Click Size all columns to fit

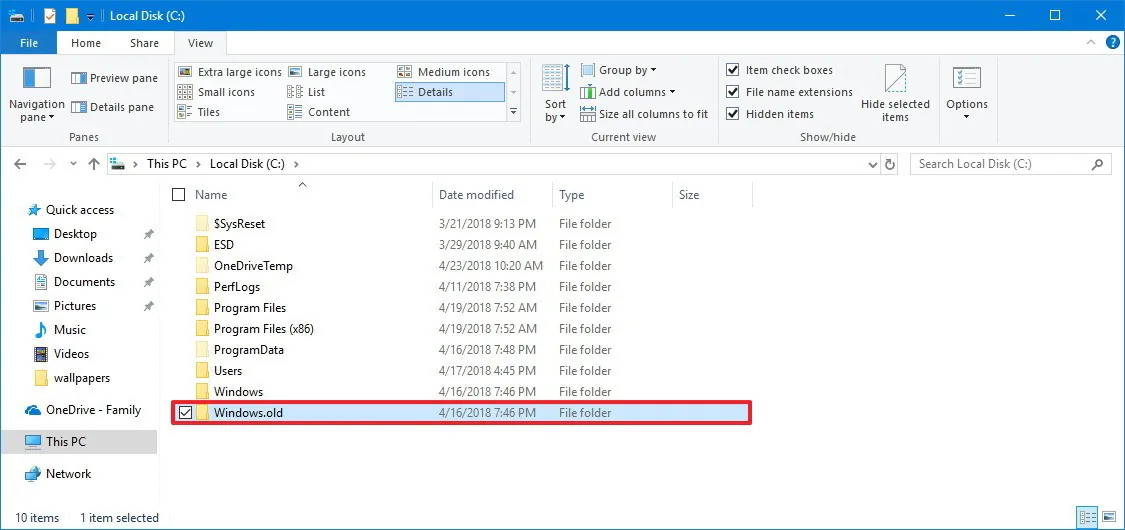(x=644, y=114)
